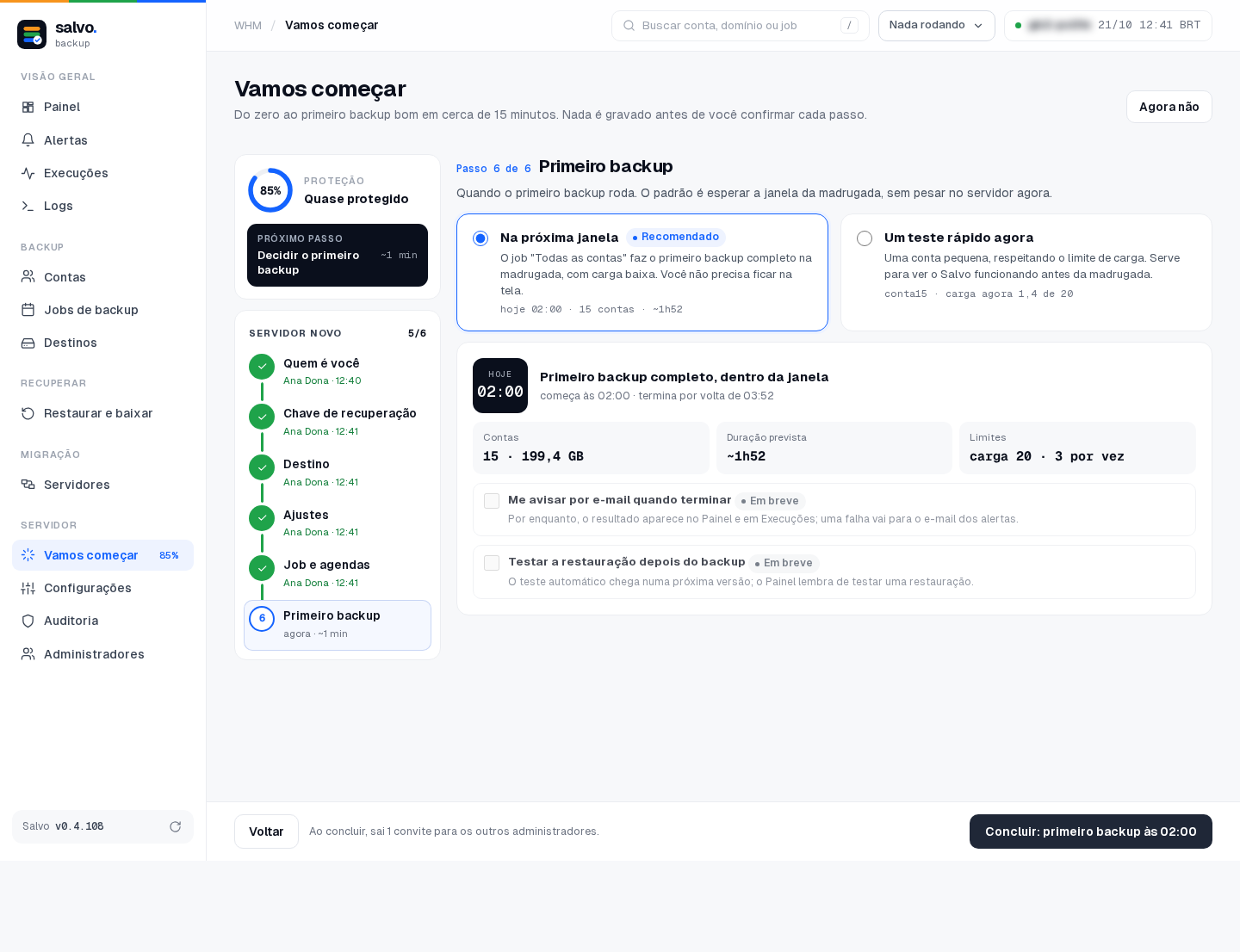
Task: Click the green check for the Ajustes step
Action: [x=262, y=518]
